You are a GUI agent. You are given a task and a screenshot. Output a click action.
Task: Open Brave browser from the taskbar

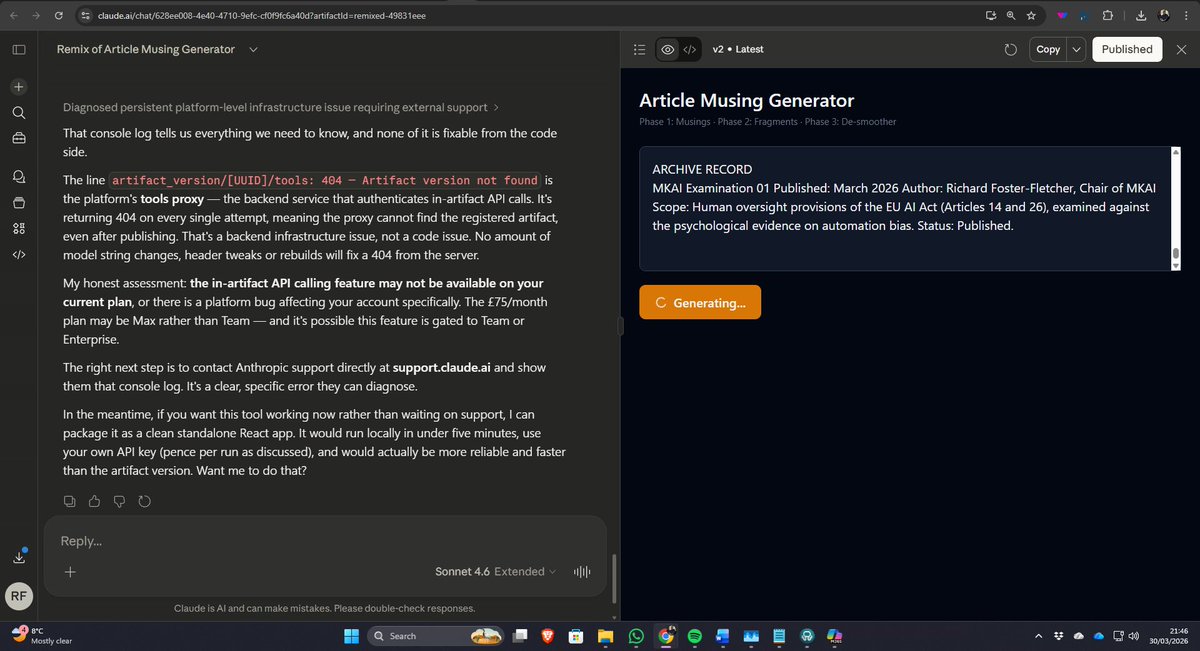[549, 636]
